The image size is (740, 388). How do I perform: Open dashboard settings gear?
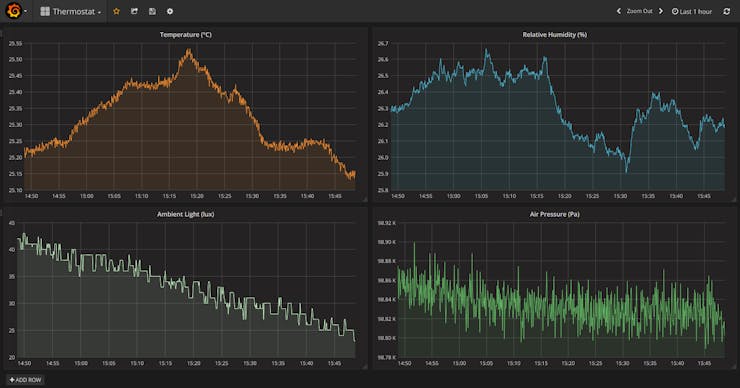[x=170, y=11]
